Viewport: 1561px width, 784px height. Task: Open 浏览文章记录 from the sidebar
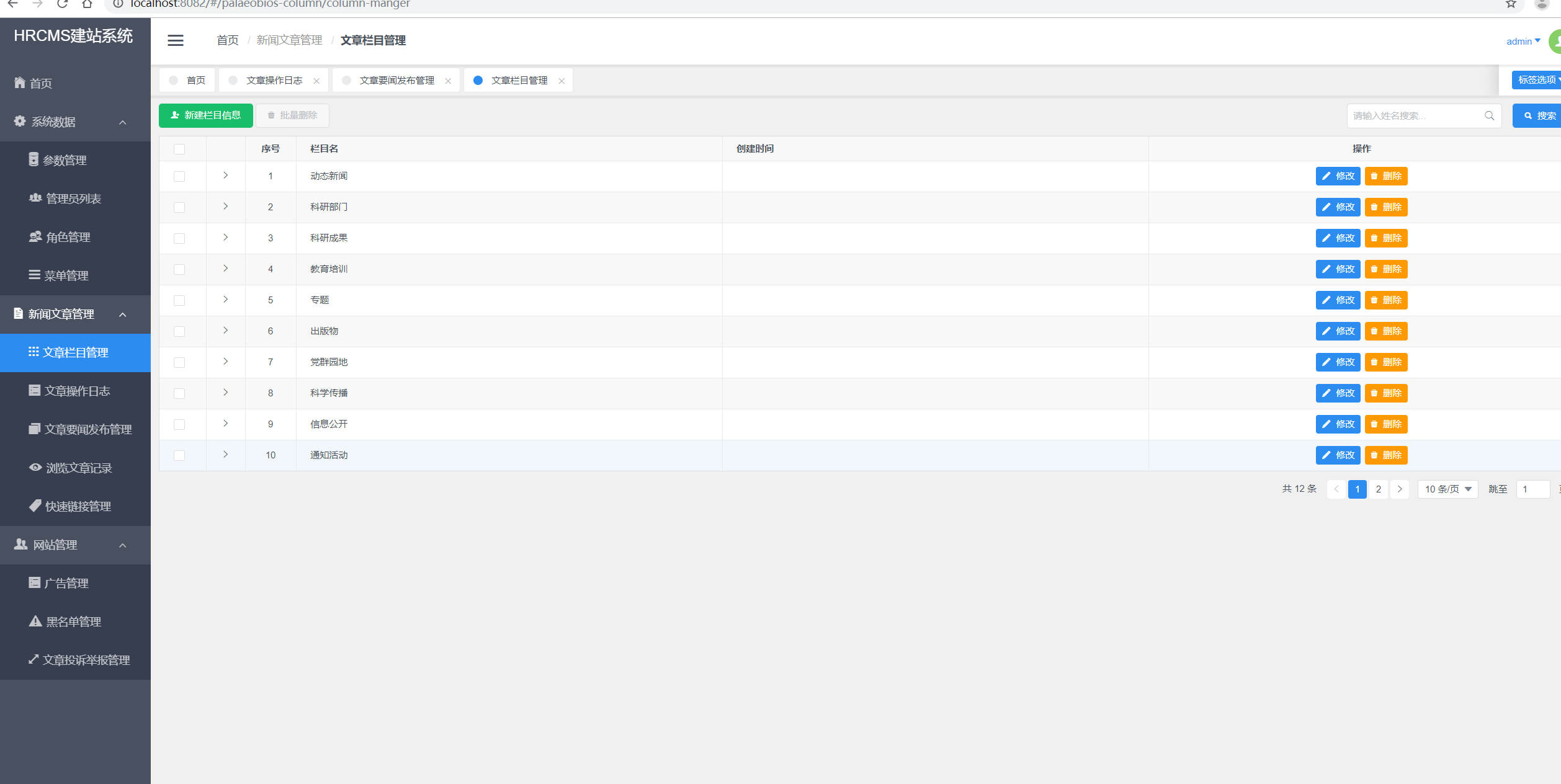point(77,467)
